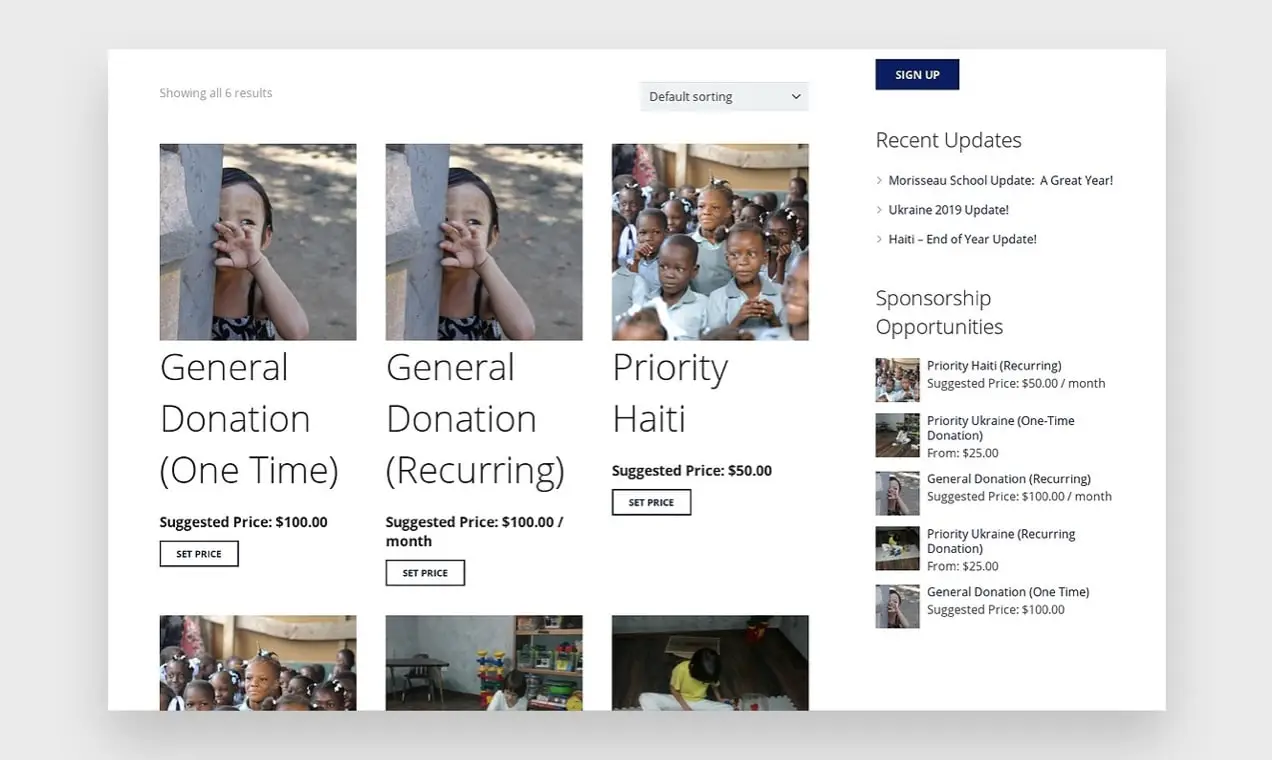Click From: $25.00 under Priority Ukraine (One-Time Donation)
Image resolution: width=1272 pixels, height=760 pixels.
tap(963, 453)
